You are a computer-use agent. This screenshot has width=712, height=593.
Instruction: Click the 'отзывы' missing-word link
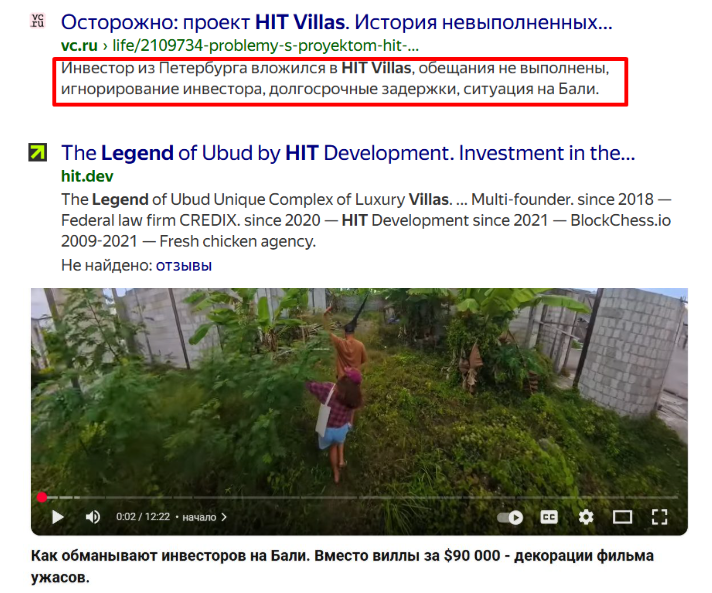click(x=184, y=265)
